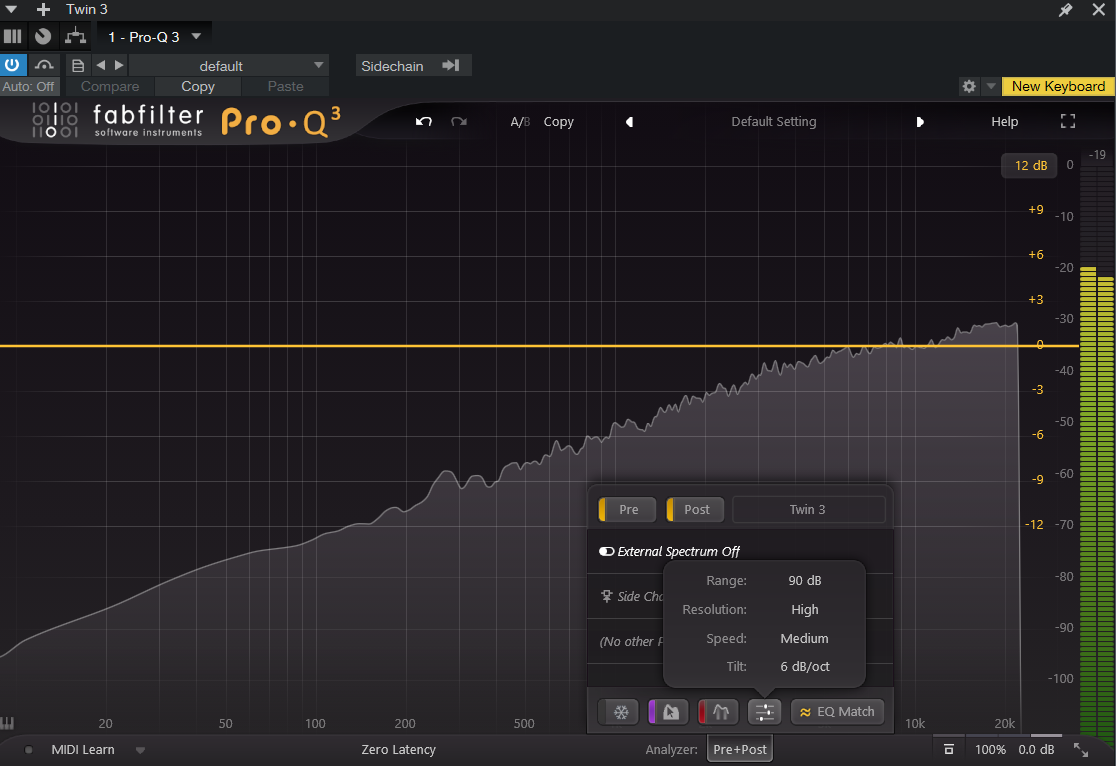
Task: Redo change in Pro-Q
Action: 459,122
